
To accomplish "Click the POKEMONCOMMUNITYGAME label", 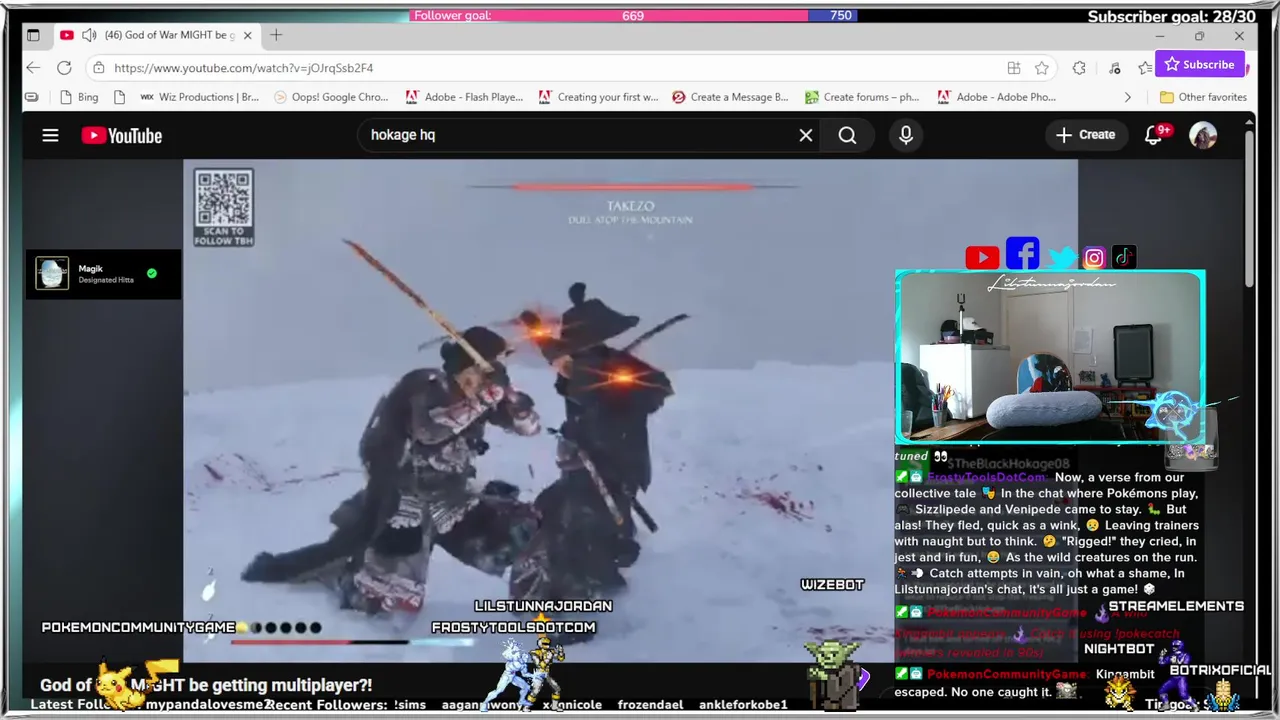I will point(138,627).
